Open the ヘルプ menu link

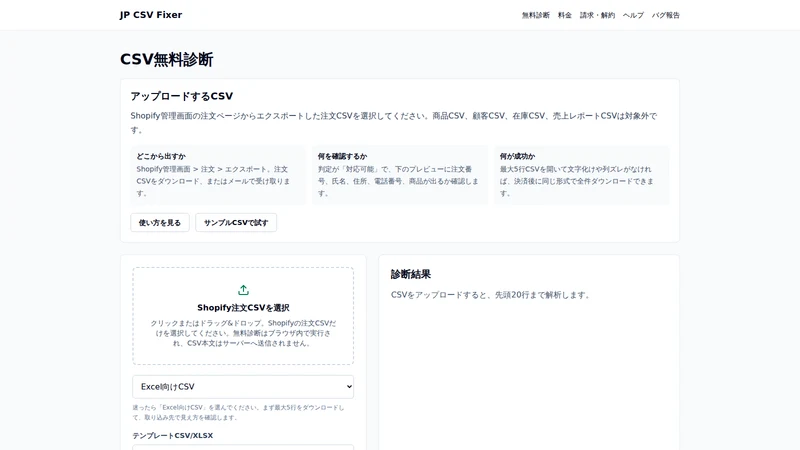[633, 15]
